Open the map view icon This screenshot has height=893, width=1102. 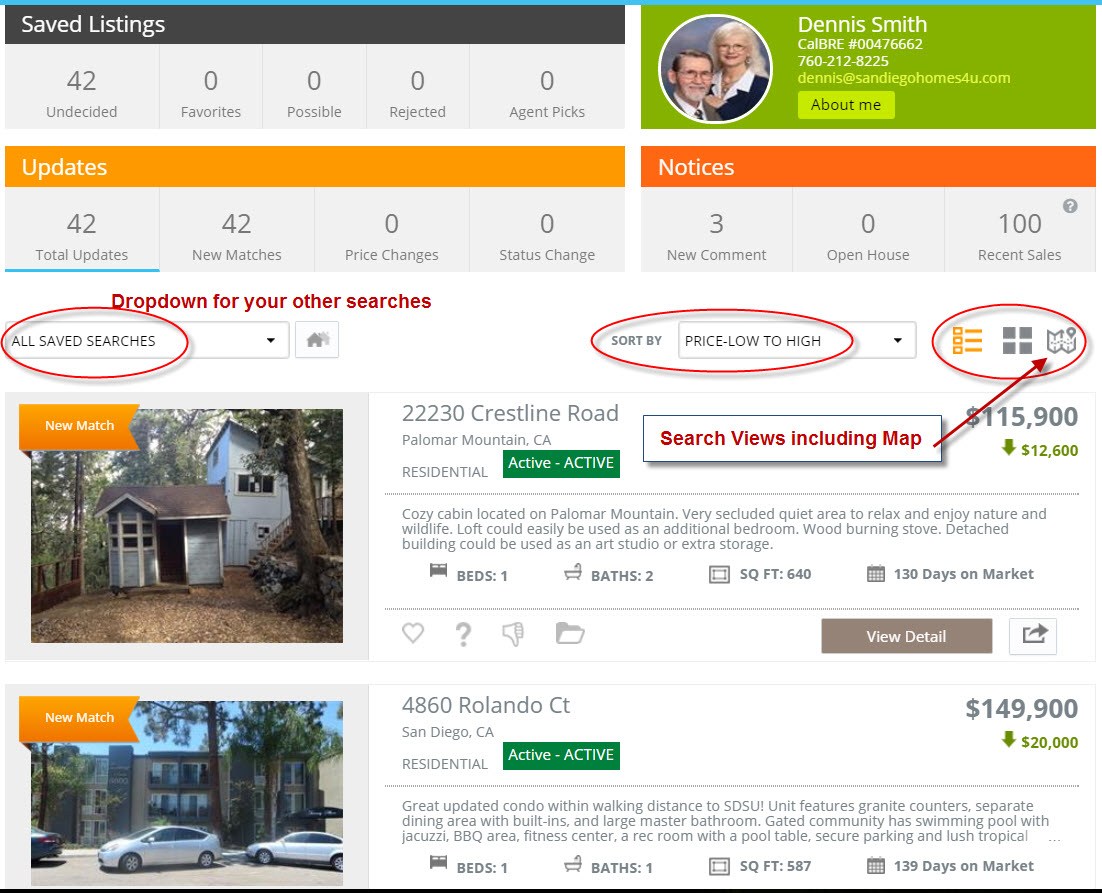pyautogui.click(x=1061, y=341)
